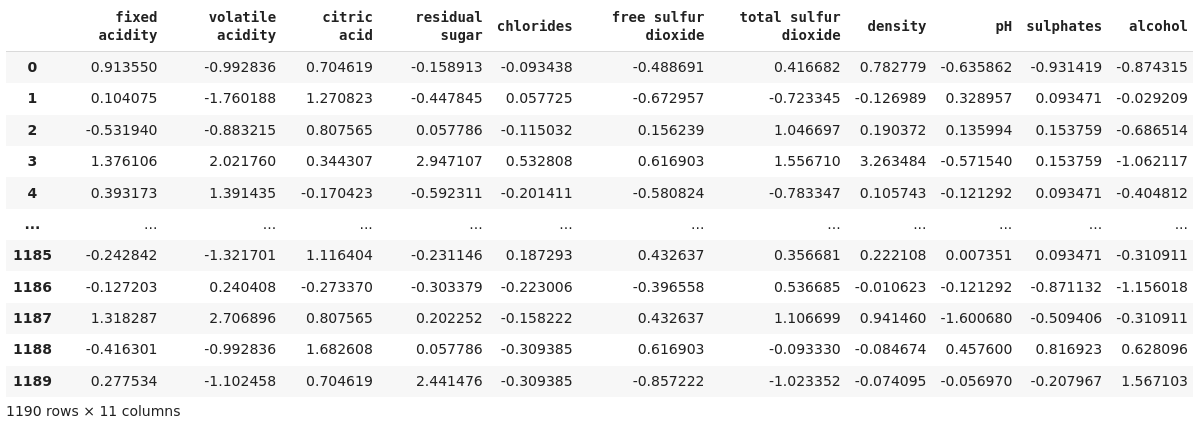
Task: Click the fixed acidity column header
Action: click(127, 26)
